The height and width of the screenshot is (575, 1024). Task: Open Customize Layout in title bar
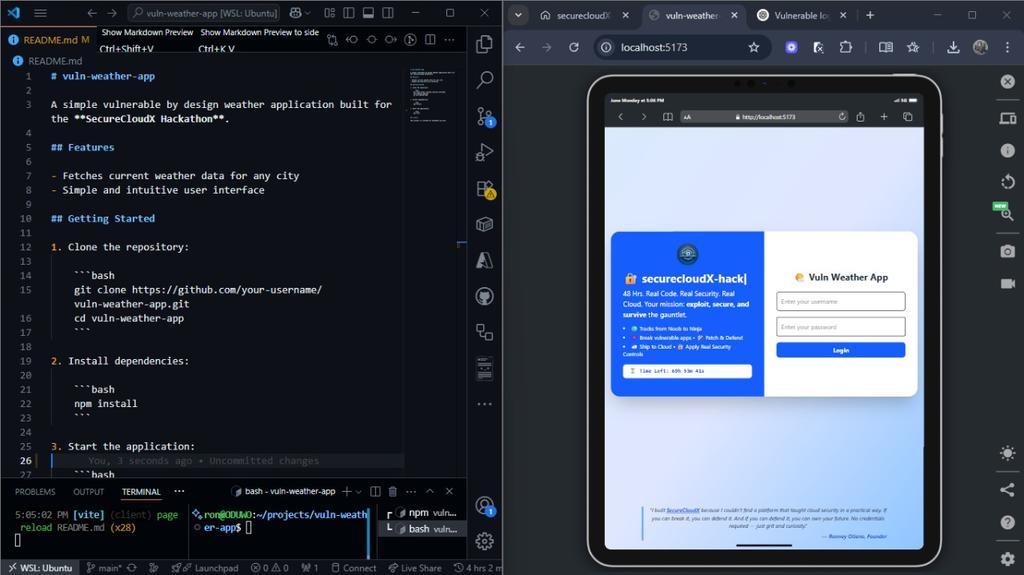(x=330, y=13)
